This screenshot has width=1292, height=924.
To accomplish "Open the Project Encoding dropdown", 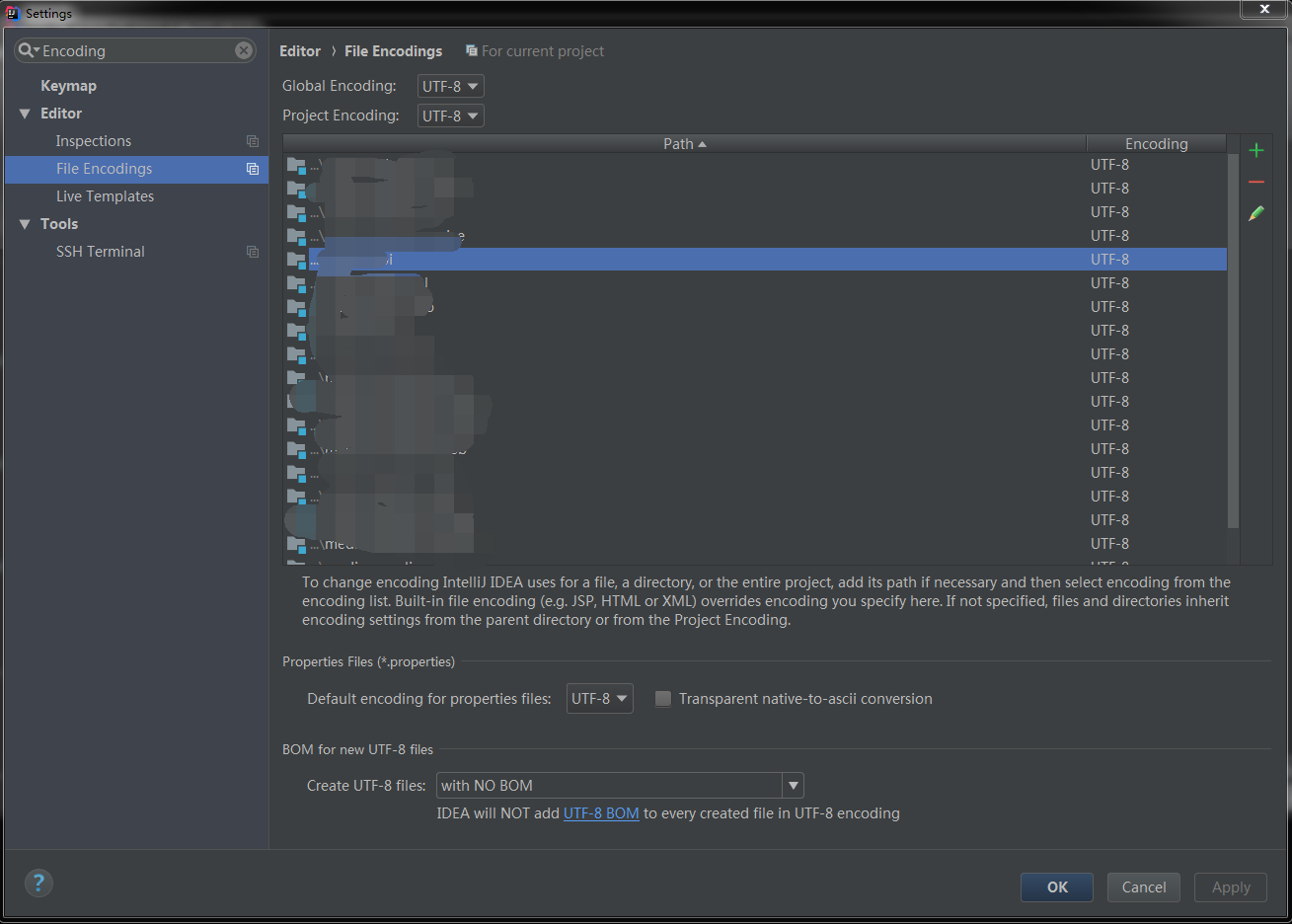I will point(451,115).
